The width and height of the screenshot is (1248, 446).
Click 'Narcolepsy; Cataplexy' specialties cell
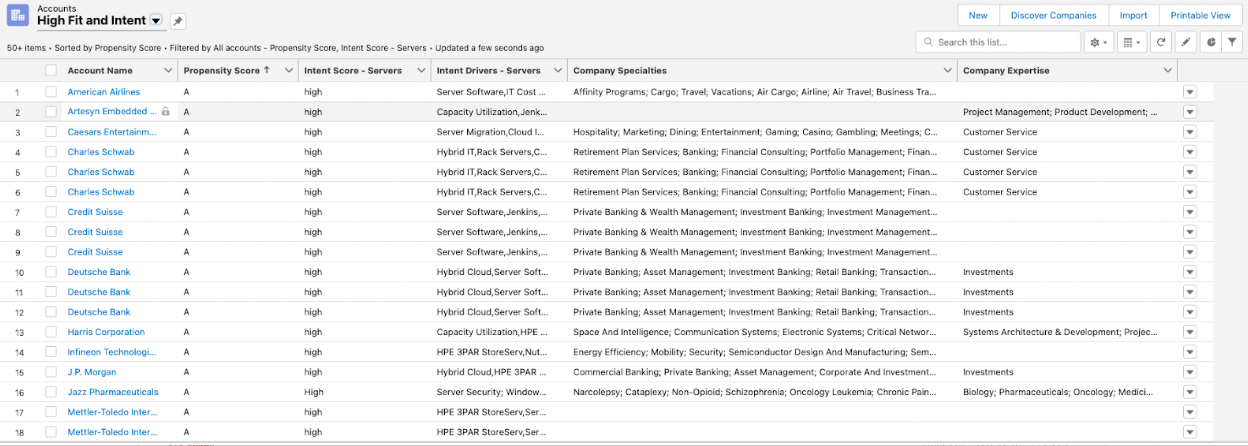click(x=755, y=392)
